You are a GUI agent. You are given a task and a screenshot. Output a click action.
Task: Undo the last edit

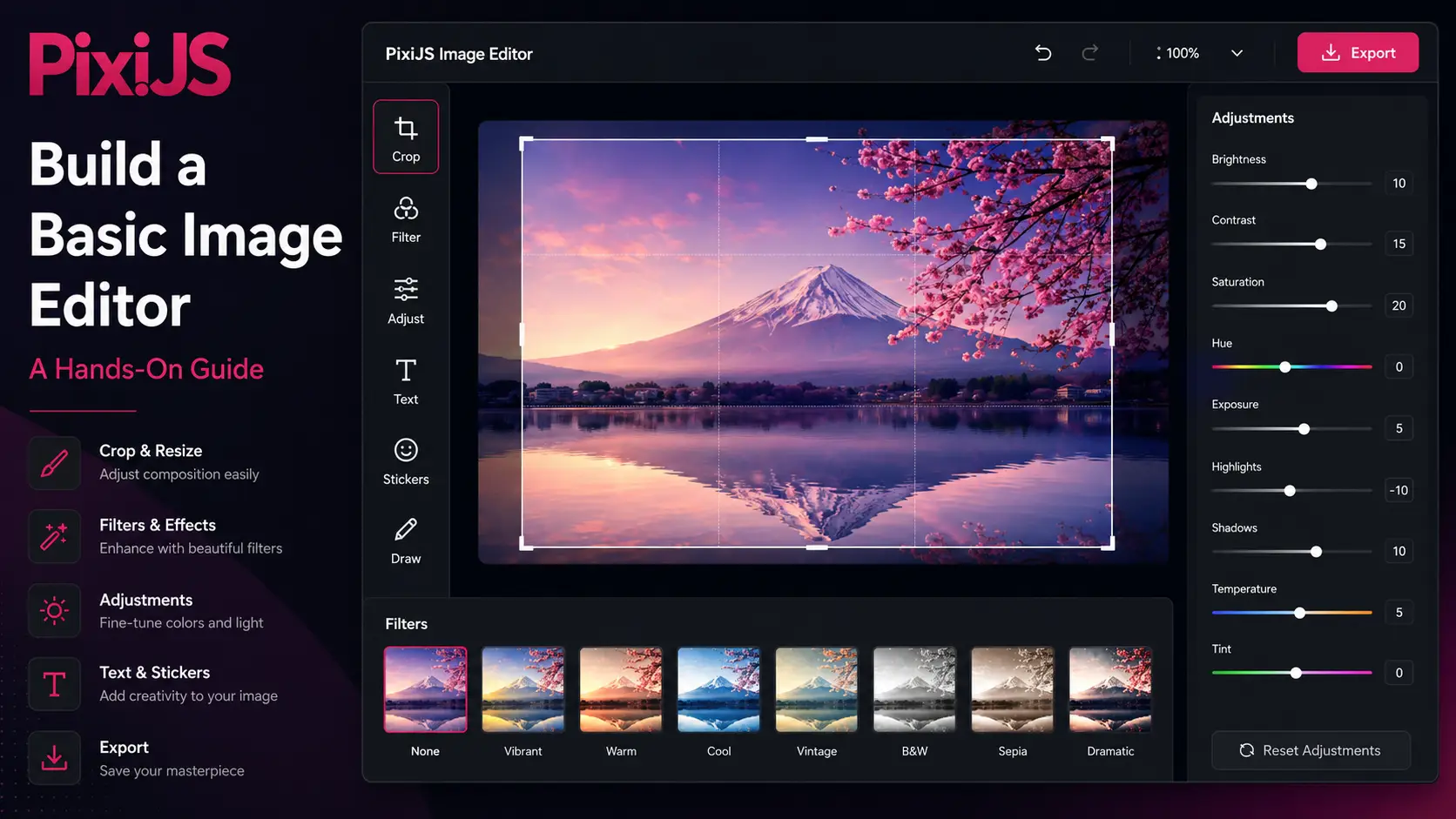point(1043,53)
